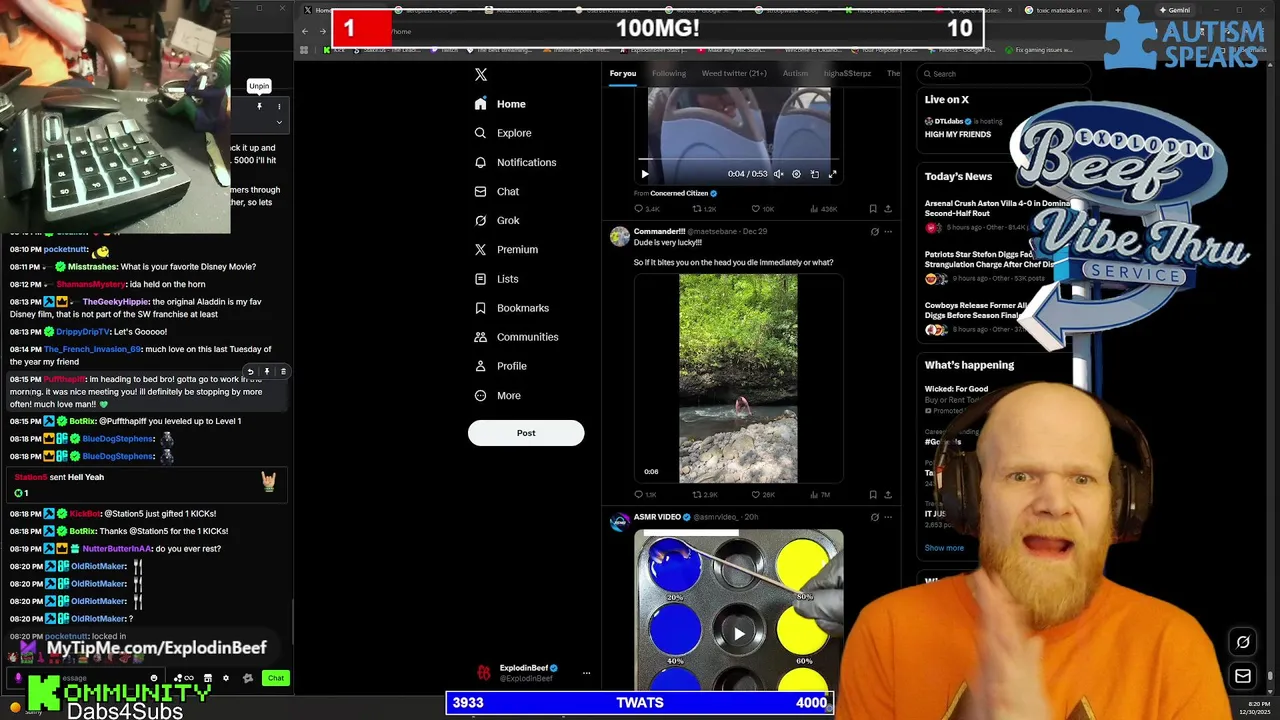The width and height of the screenshot is (1280, 720).
Task: Unmute the bus seat video
Action: point(778,174)
